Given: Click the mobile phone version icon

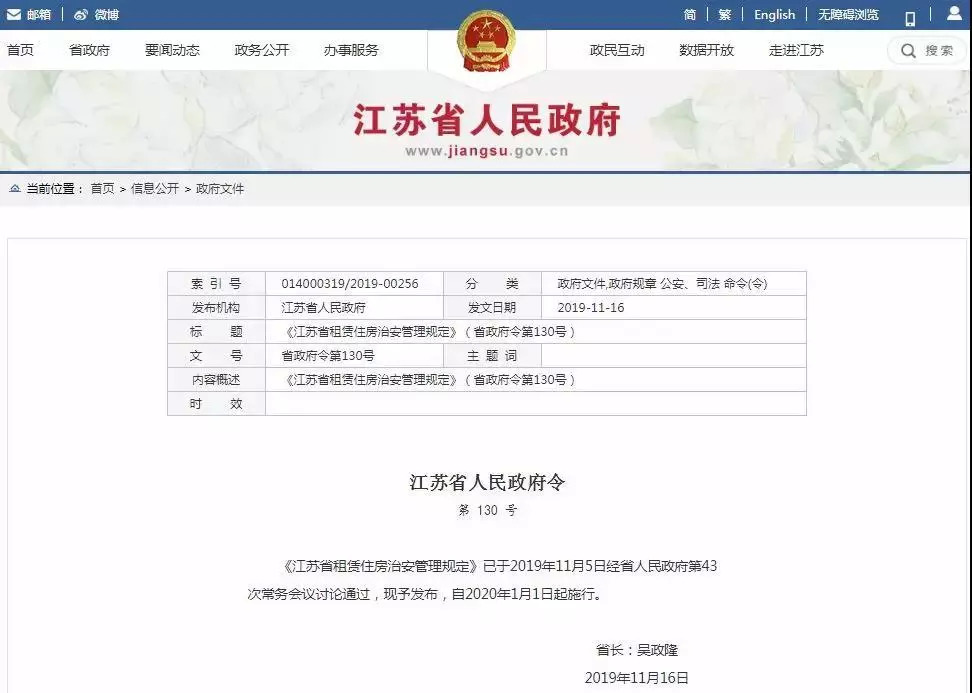Looking at the screenshot, I should pos(910,17).
